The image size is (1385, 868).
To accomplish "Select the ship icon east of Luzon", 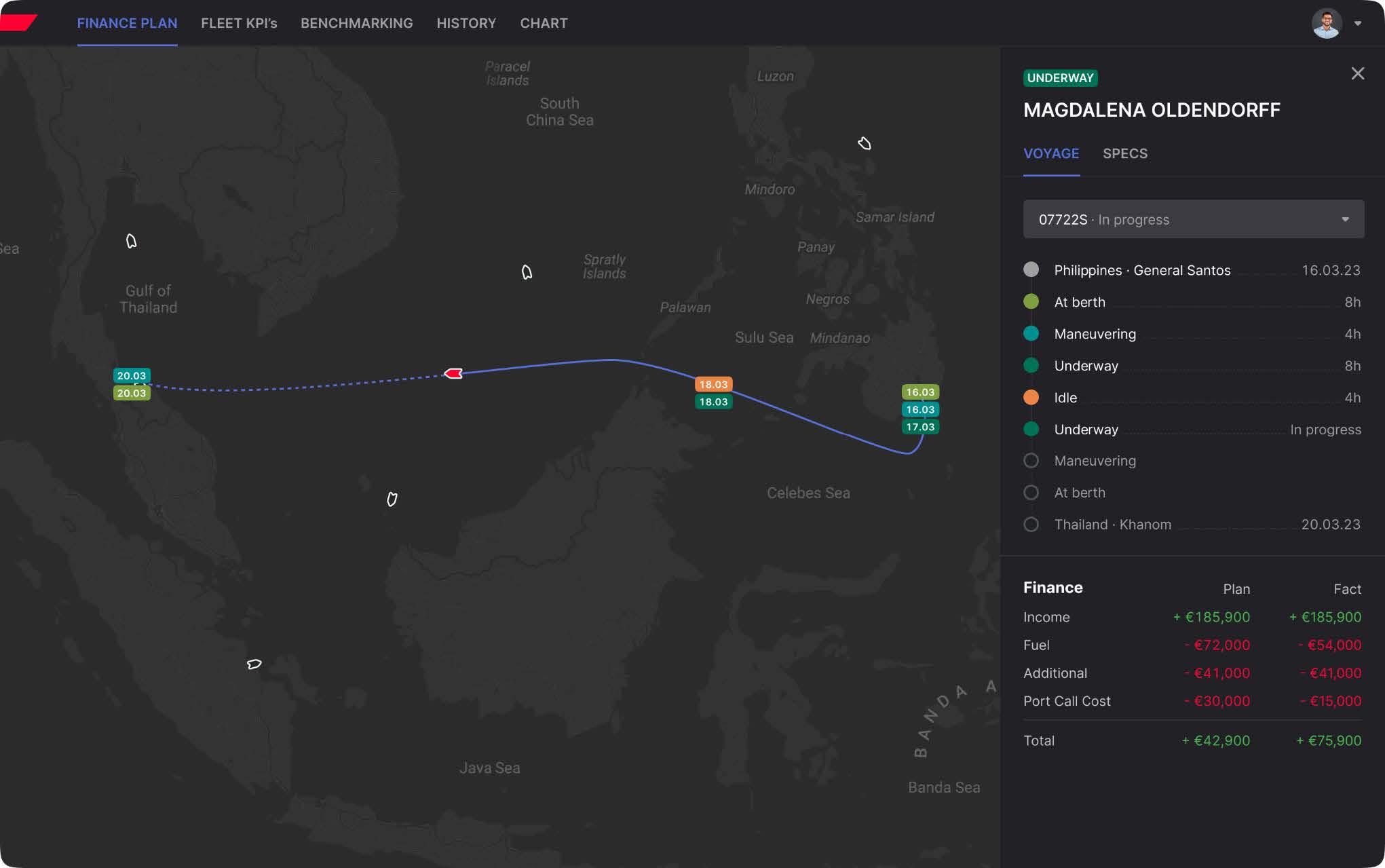I will [x=864, y=143].
